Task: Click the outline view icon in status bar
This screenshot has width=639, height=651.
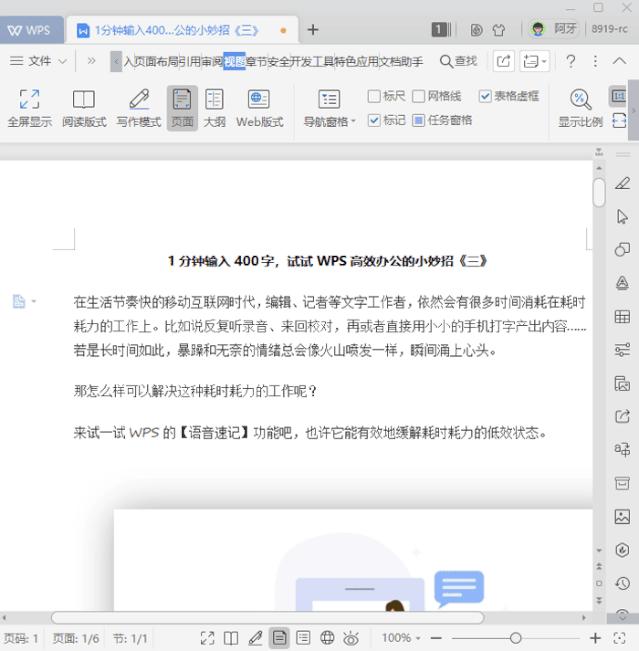Action: 303,638
